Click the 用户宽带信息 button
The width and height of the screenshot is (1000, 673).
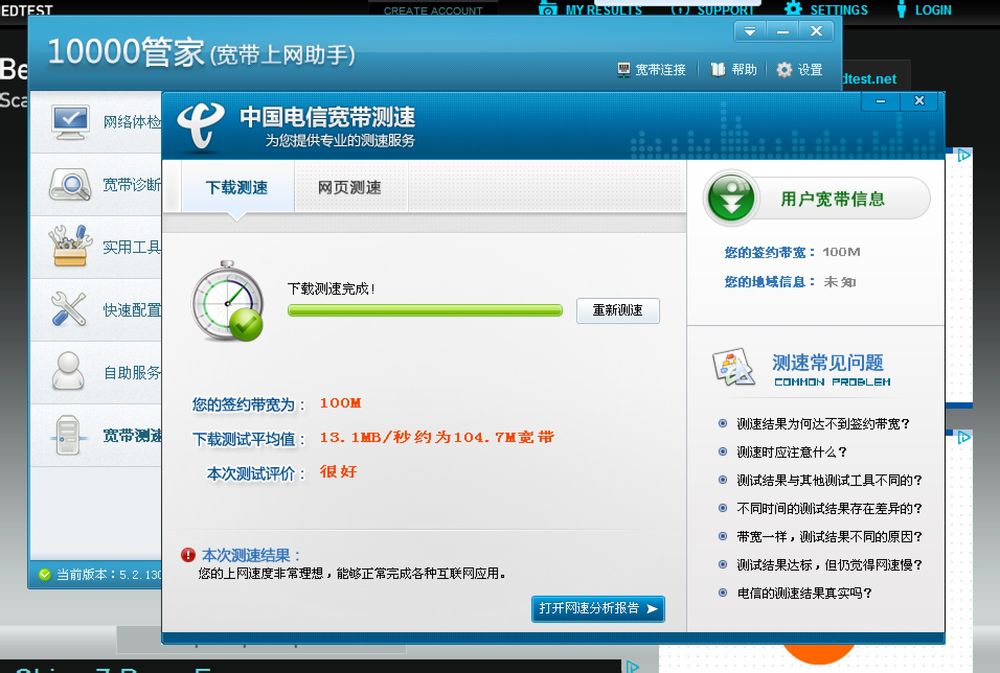click(818, 199)
